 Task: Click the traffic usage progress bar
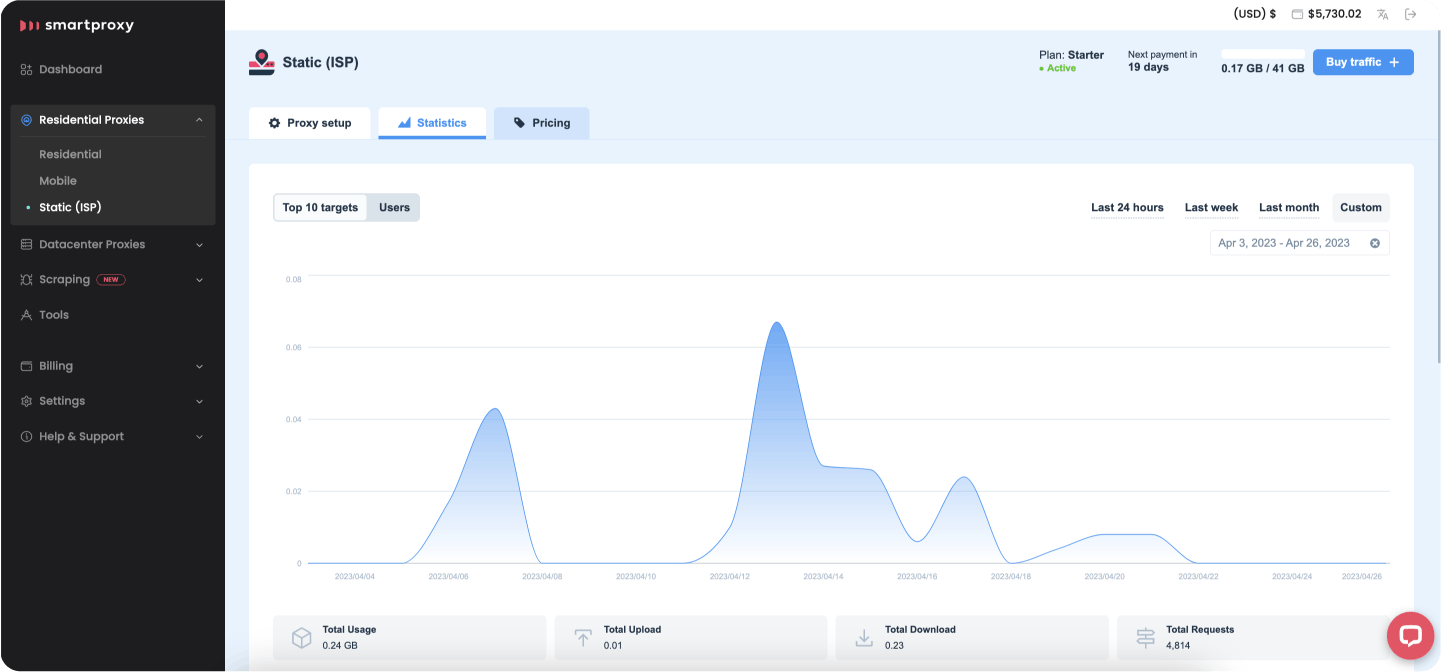(x=1263, y=53)
